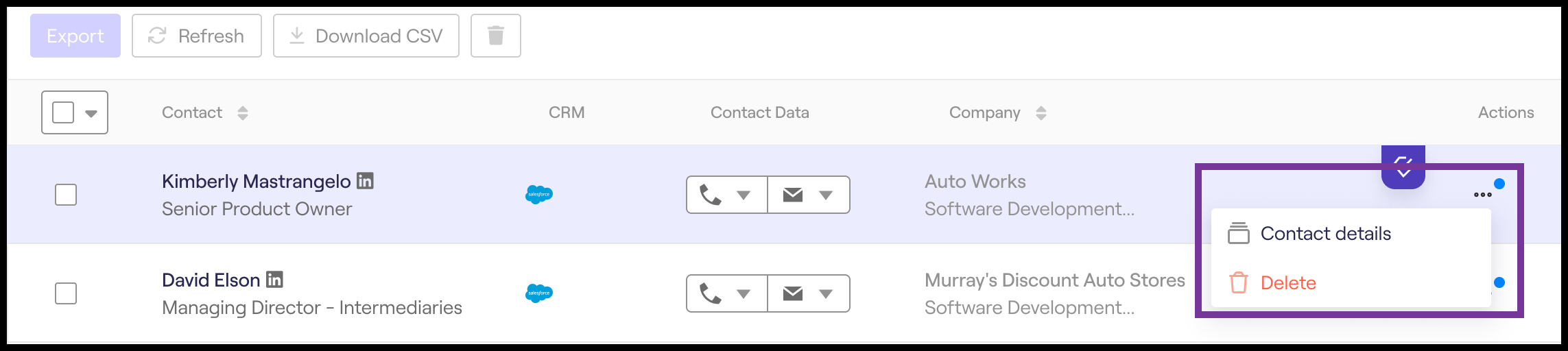
Task: Click the trash icon in the toolbar
Action: point(495,36)
